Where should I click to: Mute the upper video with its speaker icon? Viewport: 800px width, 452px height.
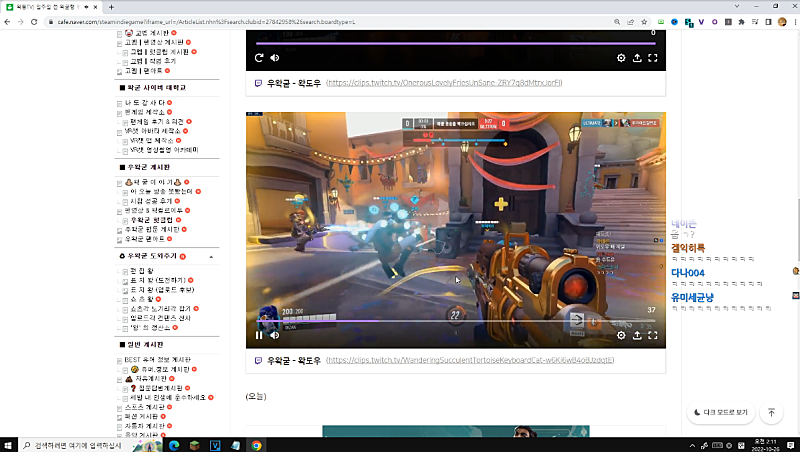pyautogui.click(x=274, y=58)
